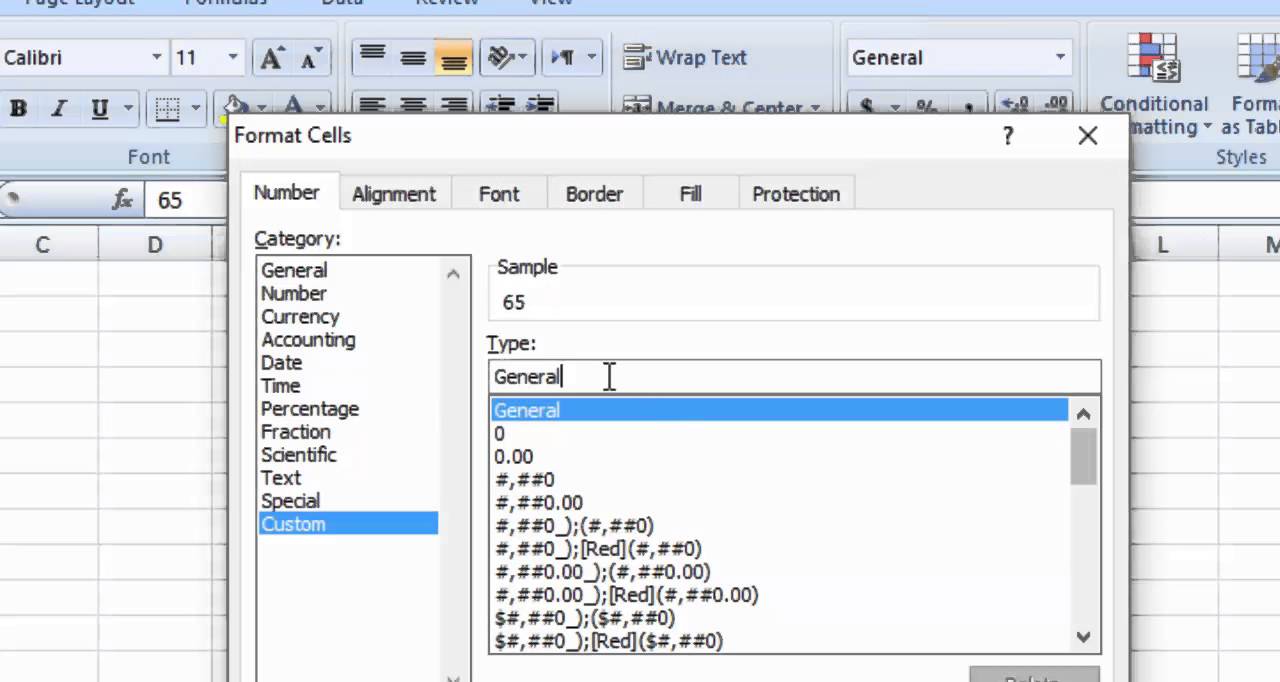Select Custom in the Category list

click(x=348, y=524)
